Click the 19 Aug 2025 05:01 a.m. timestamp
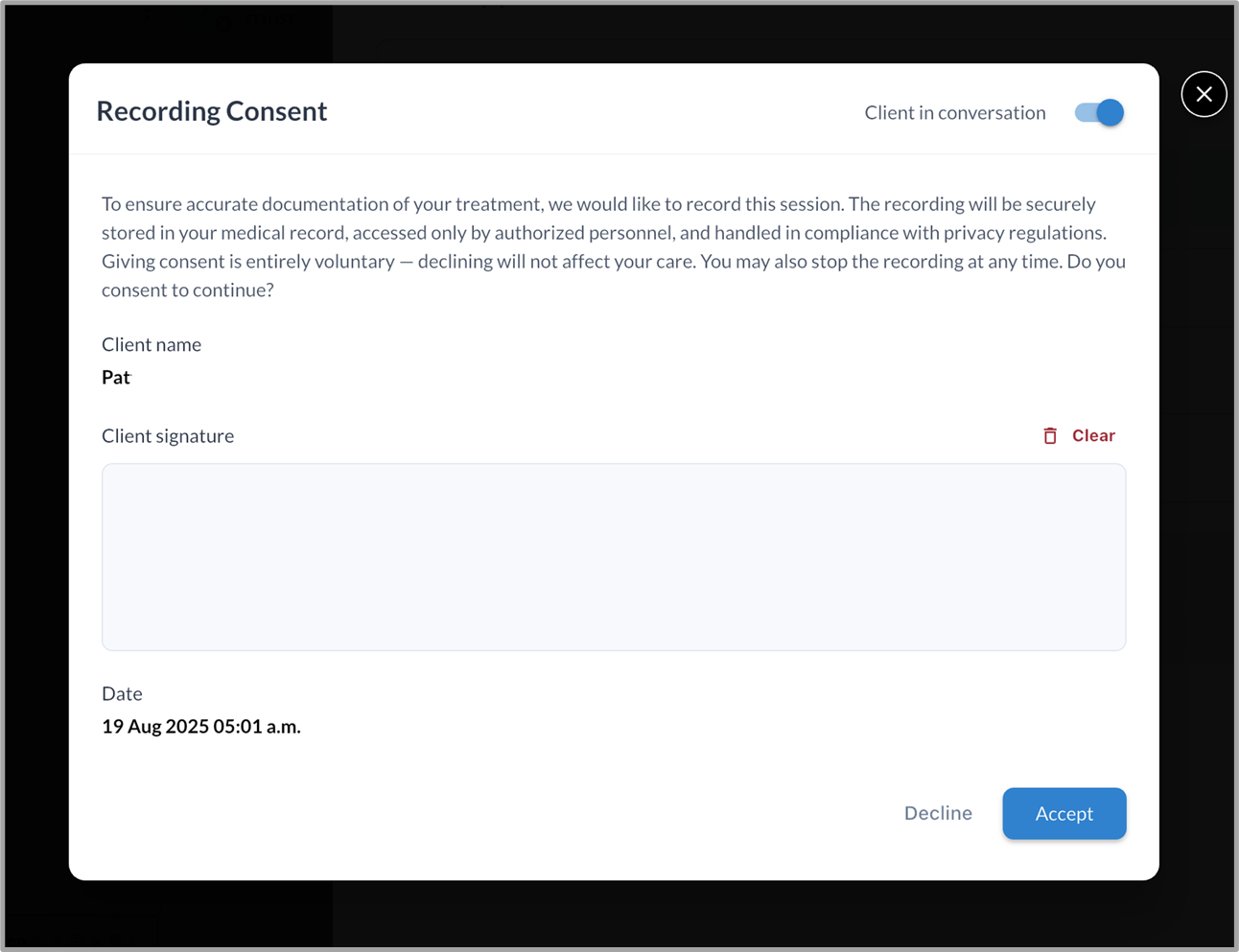The height and width of the screenshot is (952, 1239). (201, 727)
